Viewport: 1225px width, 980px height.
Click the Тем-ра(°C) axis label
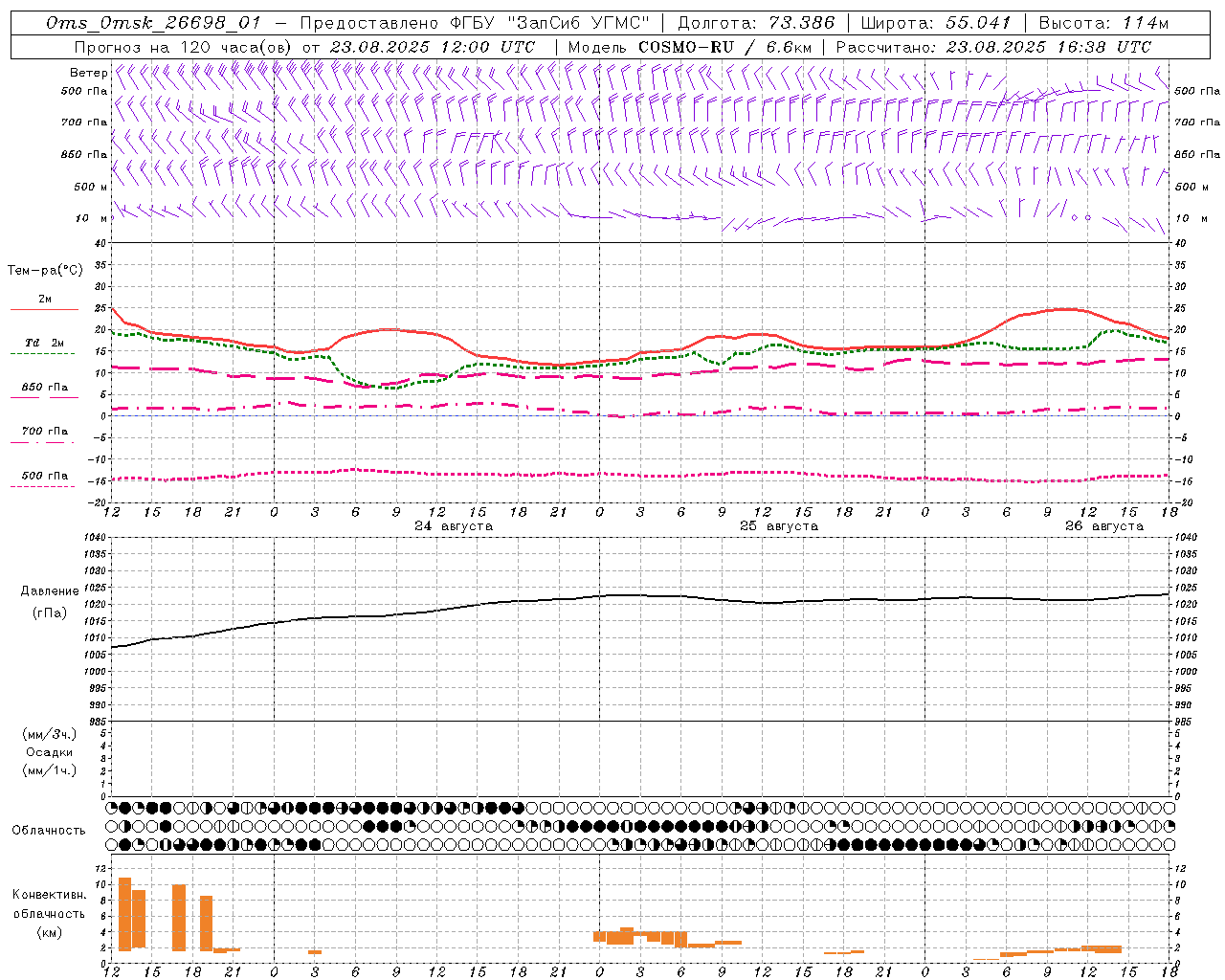coord(45,271)
